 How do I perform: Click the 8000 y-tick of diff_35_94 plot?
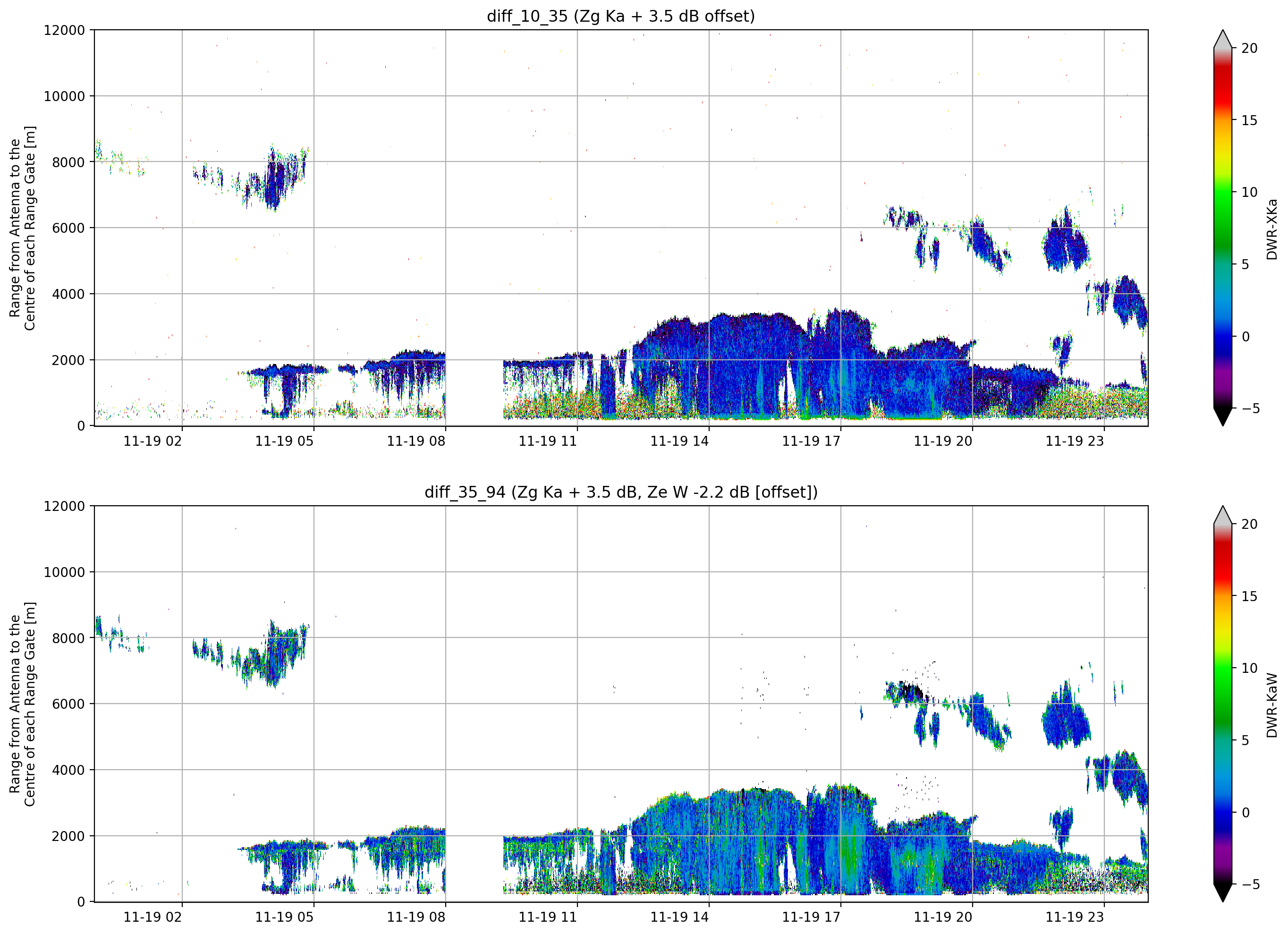[x=68, y=638]
